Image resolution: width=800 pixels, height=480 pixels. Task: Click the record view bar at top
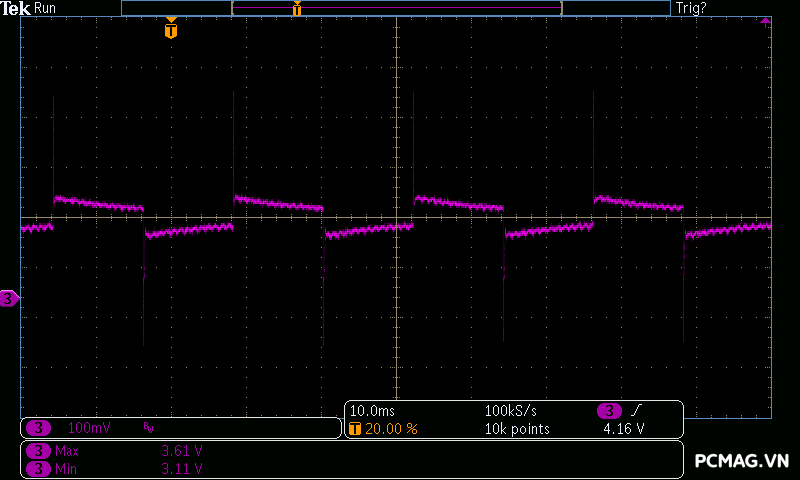(x=395, y=8)
